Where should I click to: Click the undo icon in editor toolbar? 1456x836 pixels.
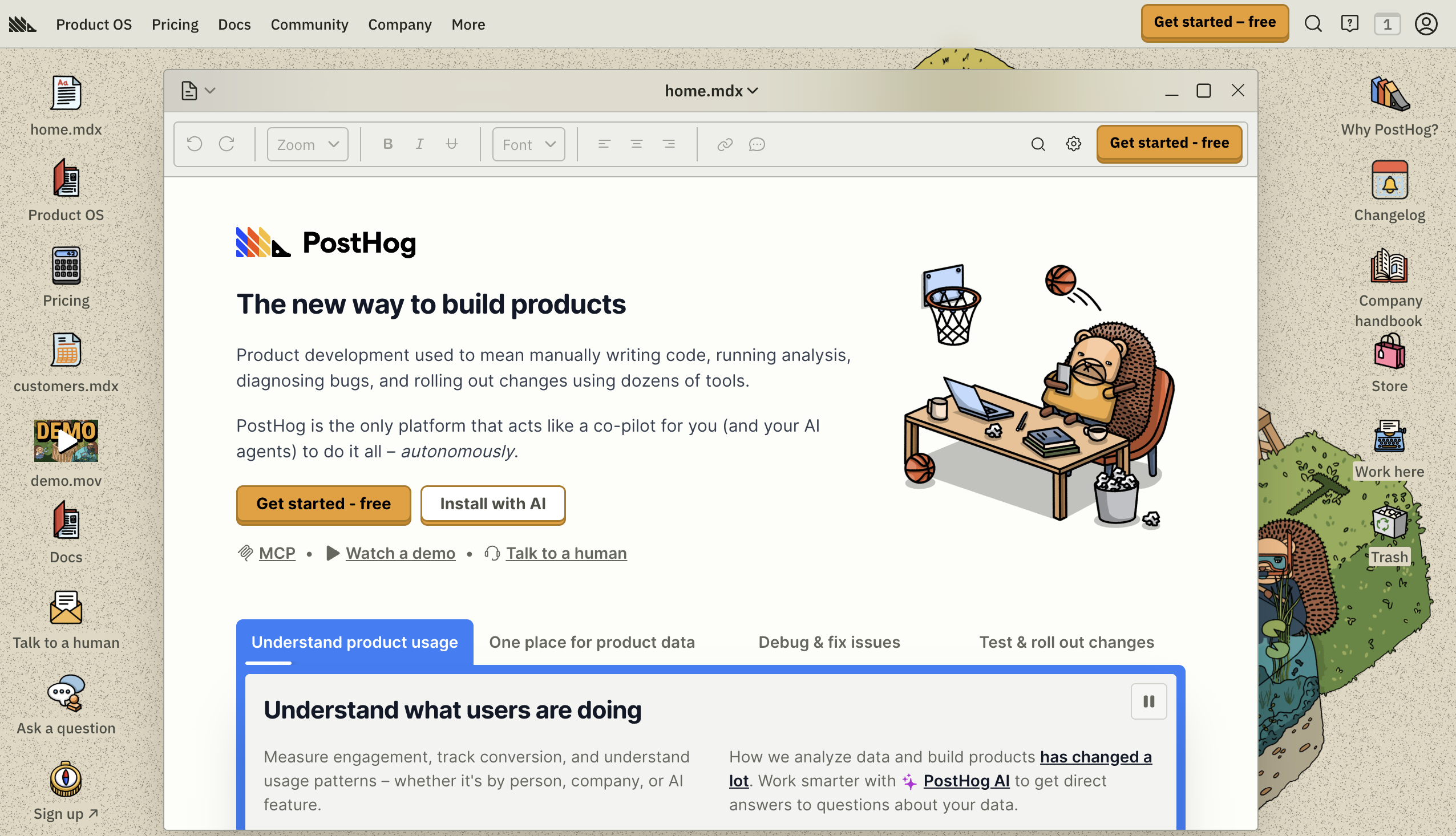tap(195, 144)
